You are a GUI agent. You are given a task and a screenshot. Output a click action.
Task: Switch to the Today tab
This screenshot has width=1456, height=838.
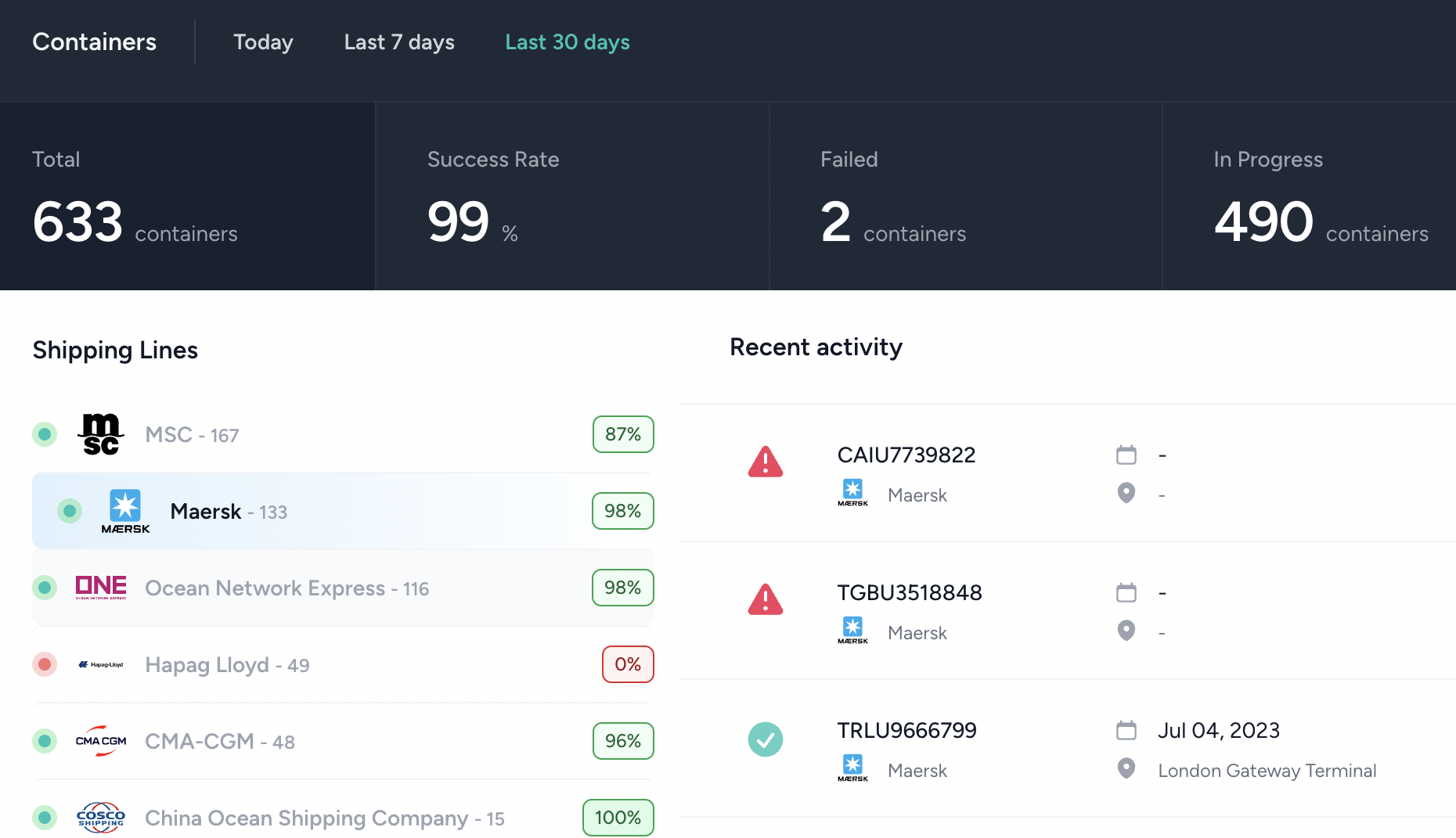coord(263,42)
